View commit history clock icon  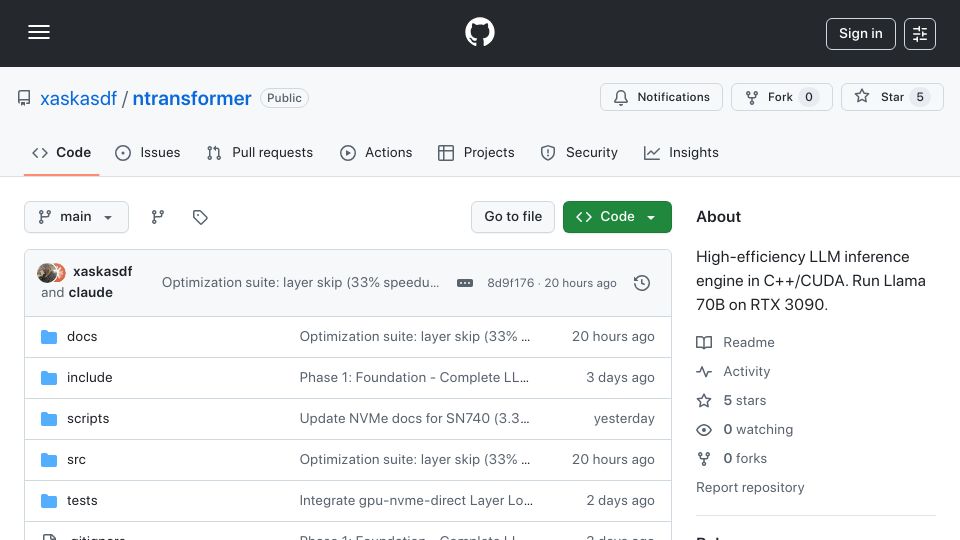coord(642,283)
